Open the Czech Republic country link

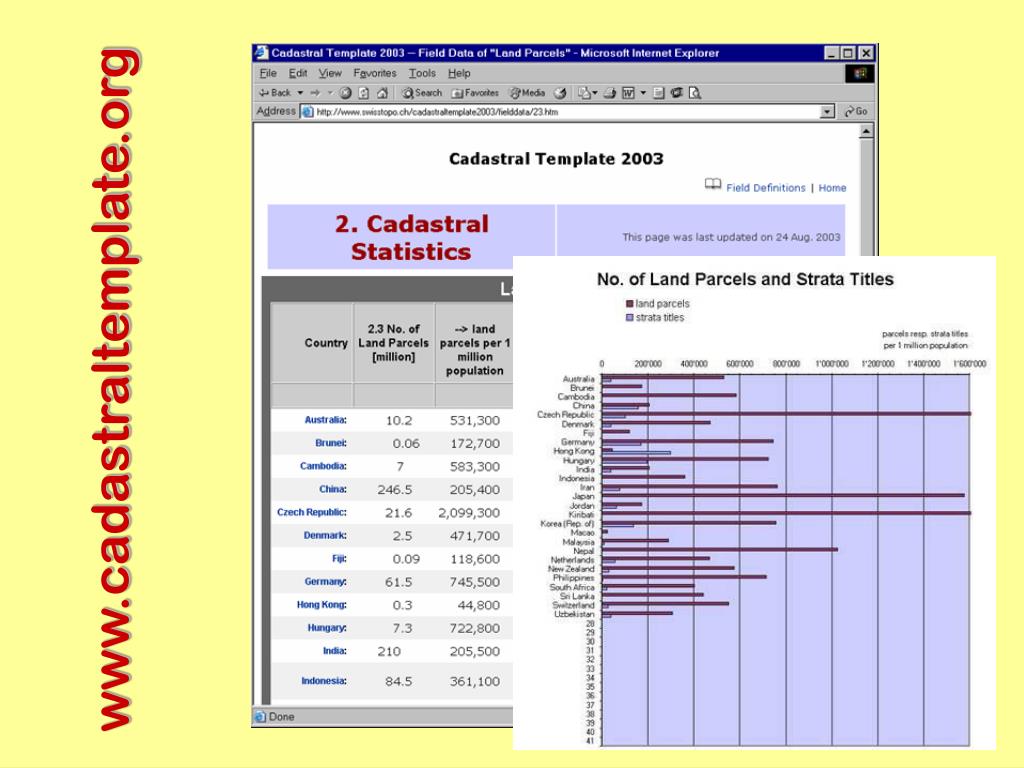pos(312,513)
